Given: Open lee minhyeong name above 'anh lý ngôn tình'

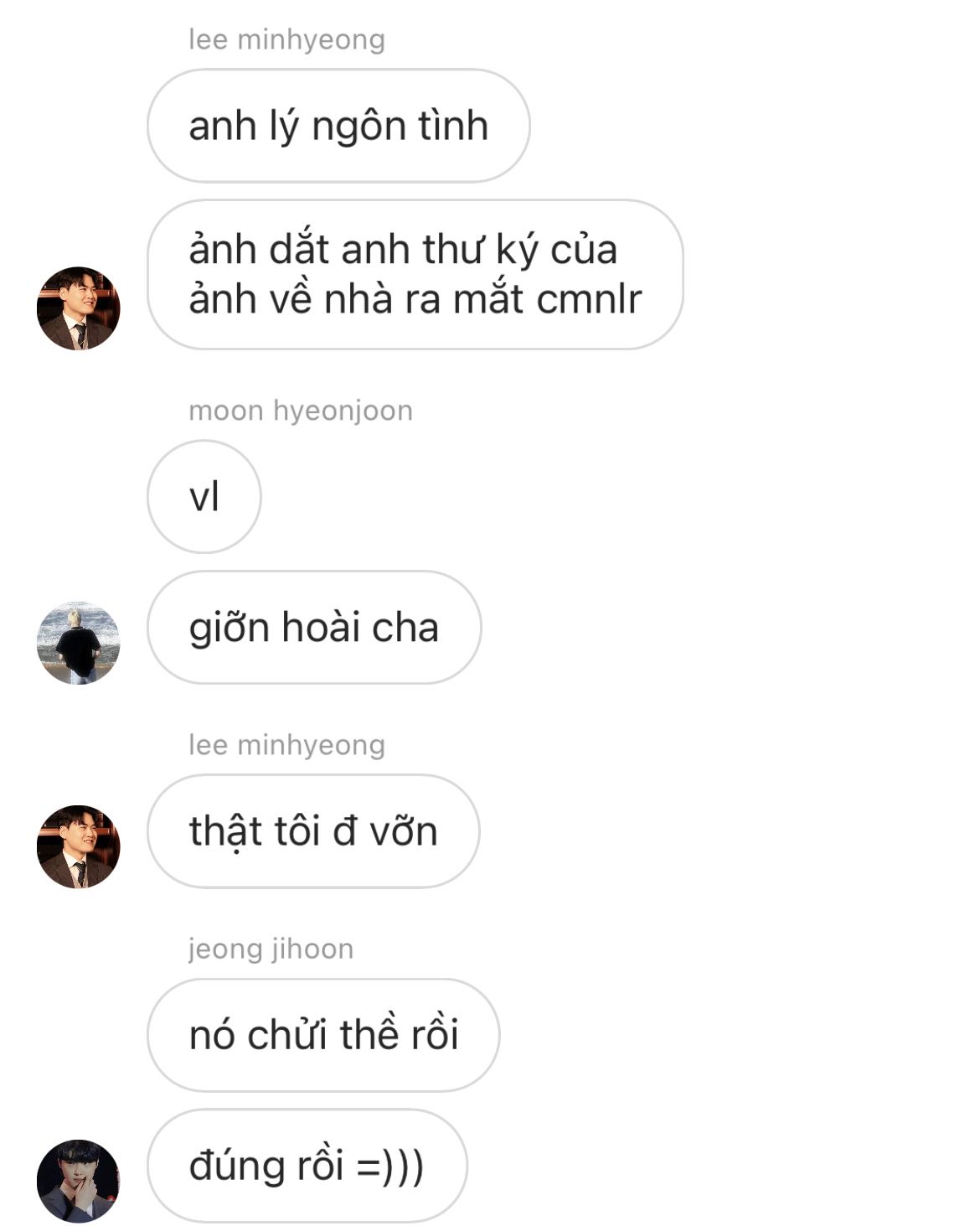Looking at the screenshot, I should click(286, 39).
